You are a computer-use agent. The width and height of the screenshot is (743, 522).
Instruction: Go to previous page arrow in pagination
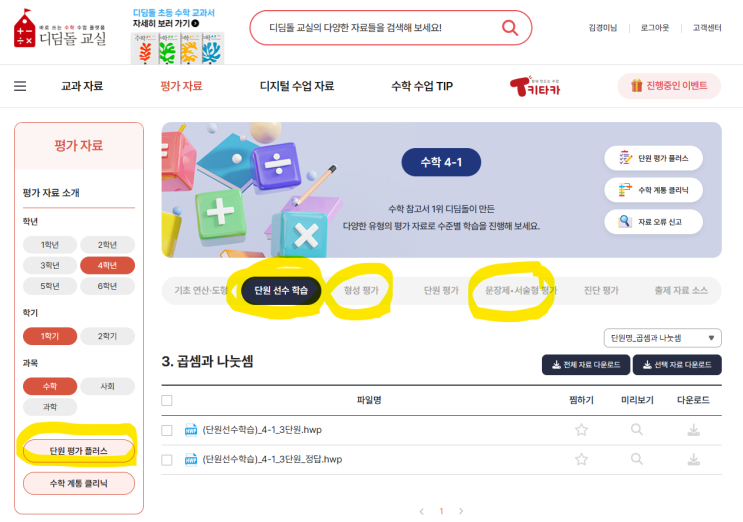tap(422, 511)
